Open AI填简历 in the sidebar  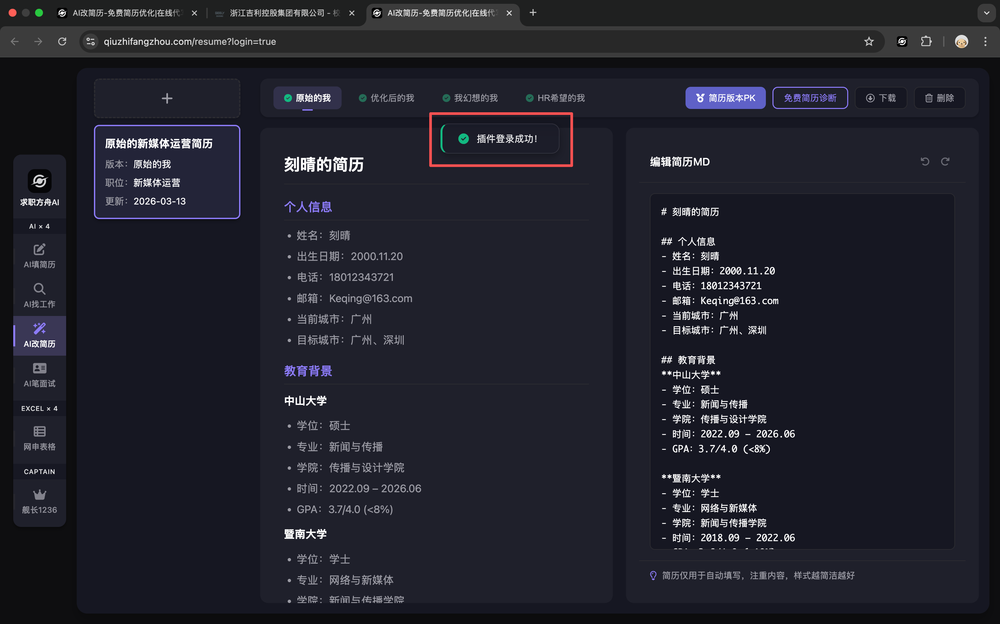pyautogui.click(x=40, y=255)
